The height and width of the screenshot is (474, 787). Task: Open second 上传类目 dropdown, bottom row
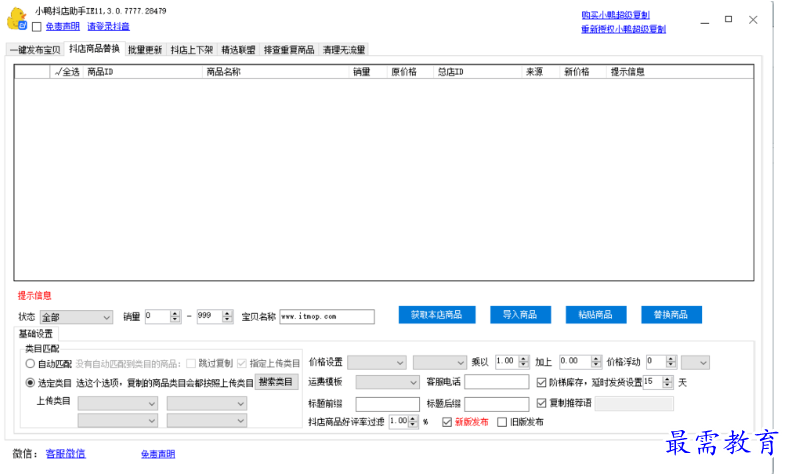coord(207,421)
